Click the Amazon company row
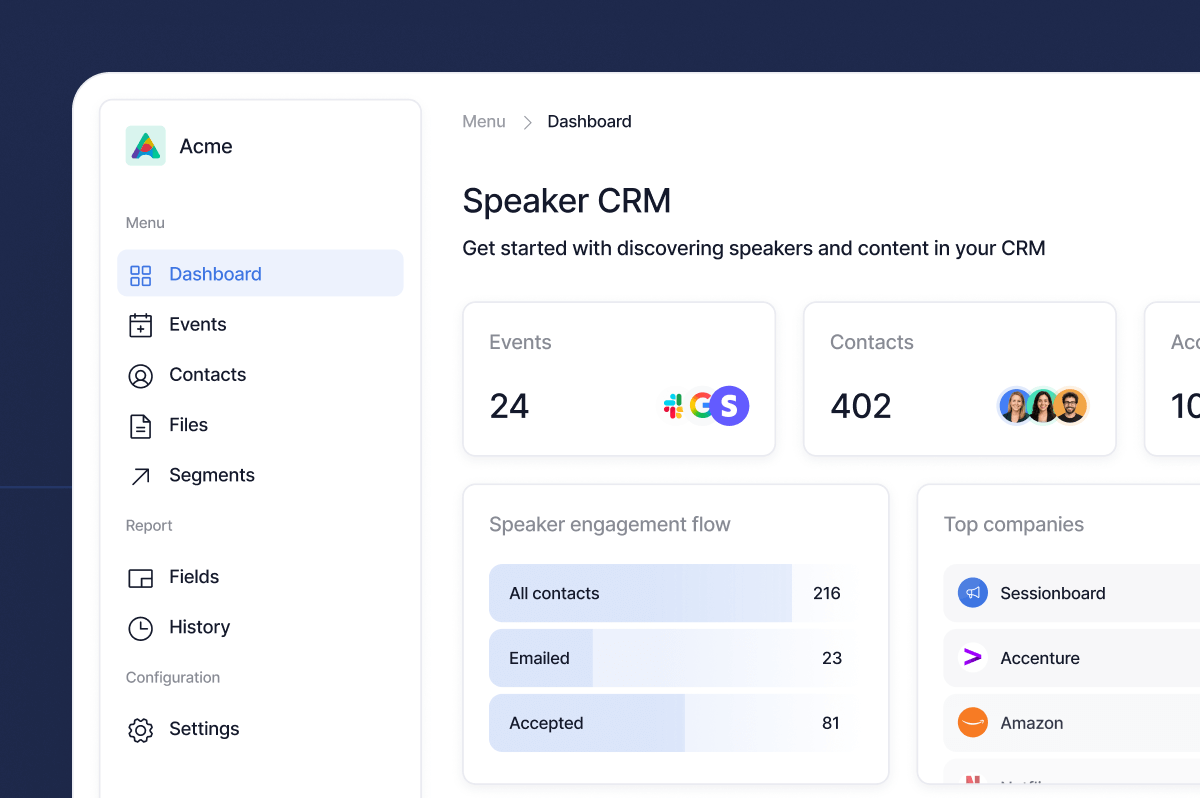The image size is (1200, 798). click(x=1072, y=723)
